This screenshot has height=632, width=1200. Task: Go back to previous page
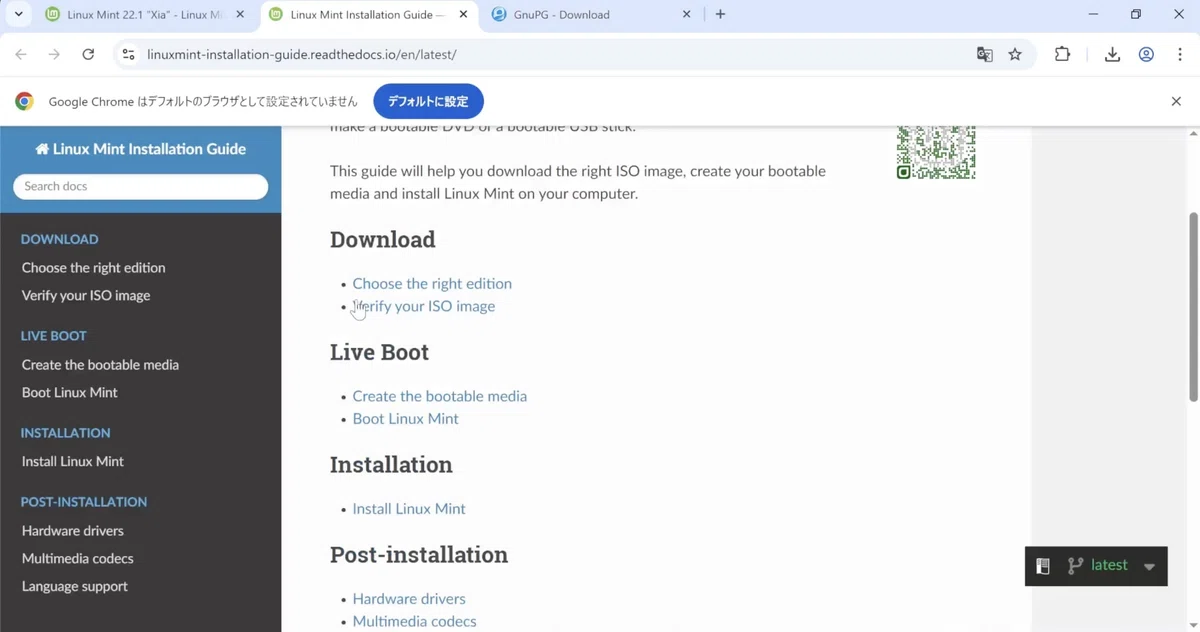click(x=21, y=55)
